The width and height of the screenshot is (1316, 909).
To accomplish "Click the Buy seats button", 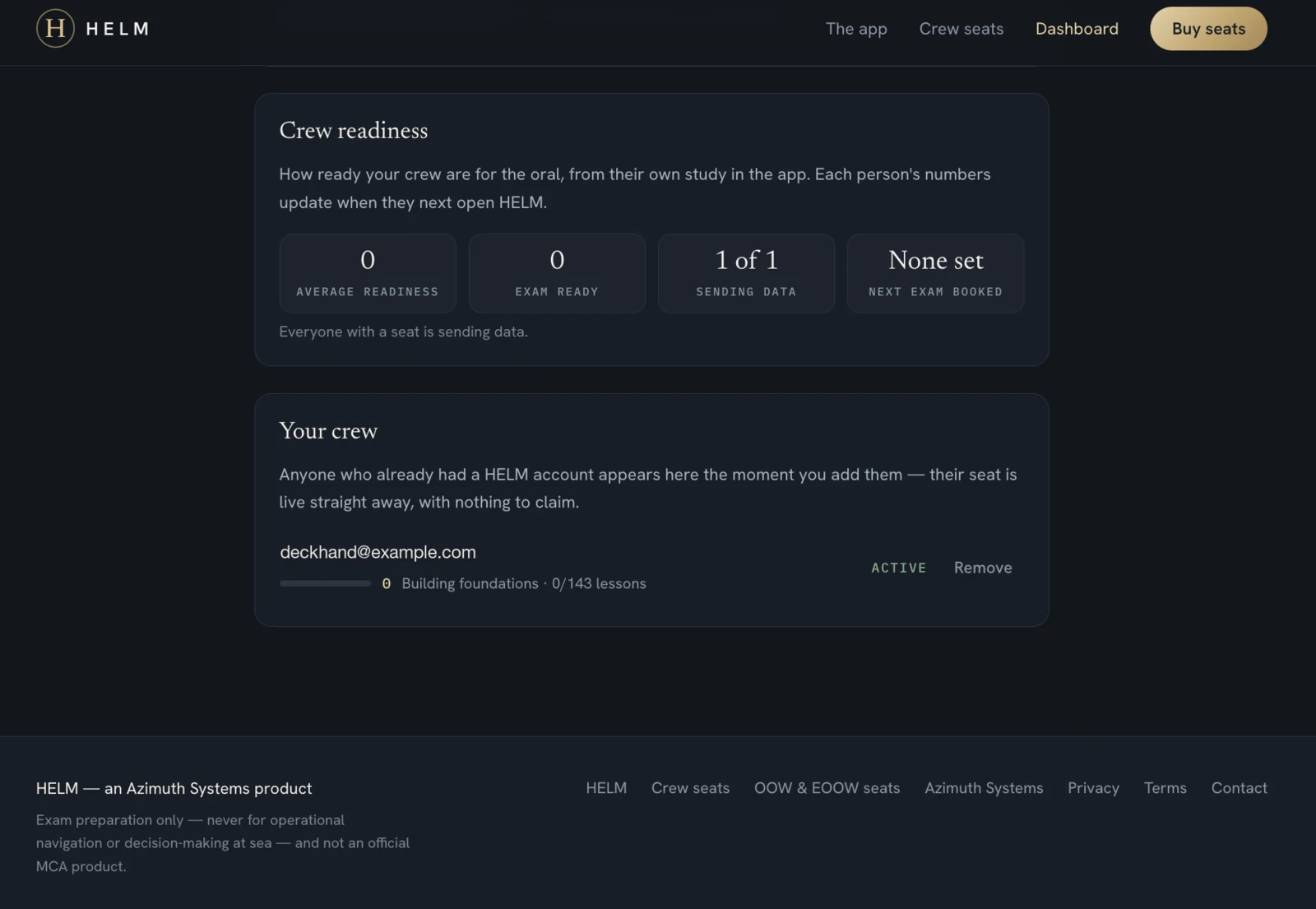I will (1208, 29).
